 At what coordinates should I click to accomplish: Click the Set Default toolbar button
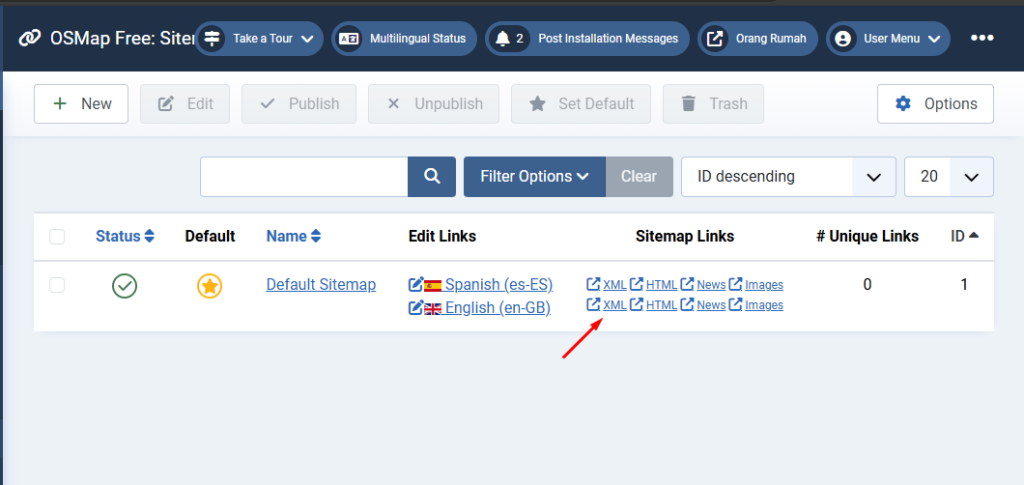(x=581, y=104)
